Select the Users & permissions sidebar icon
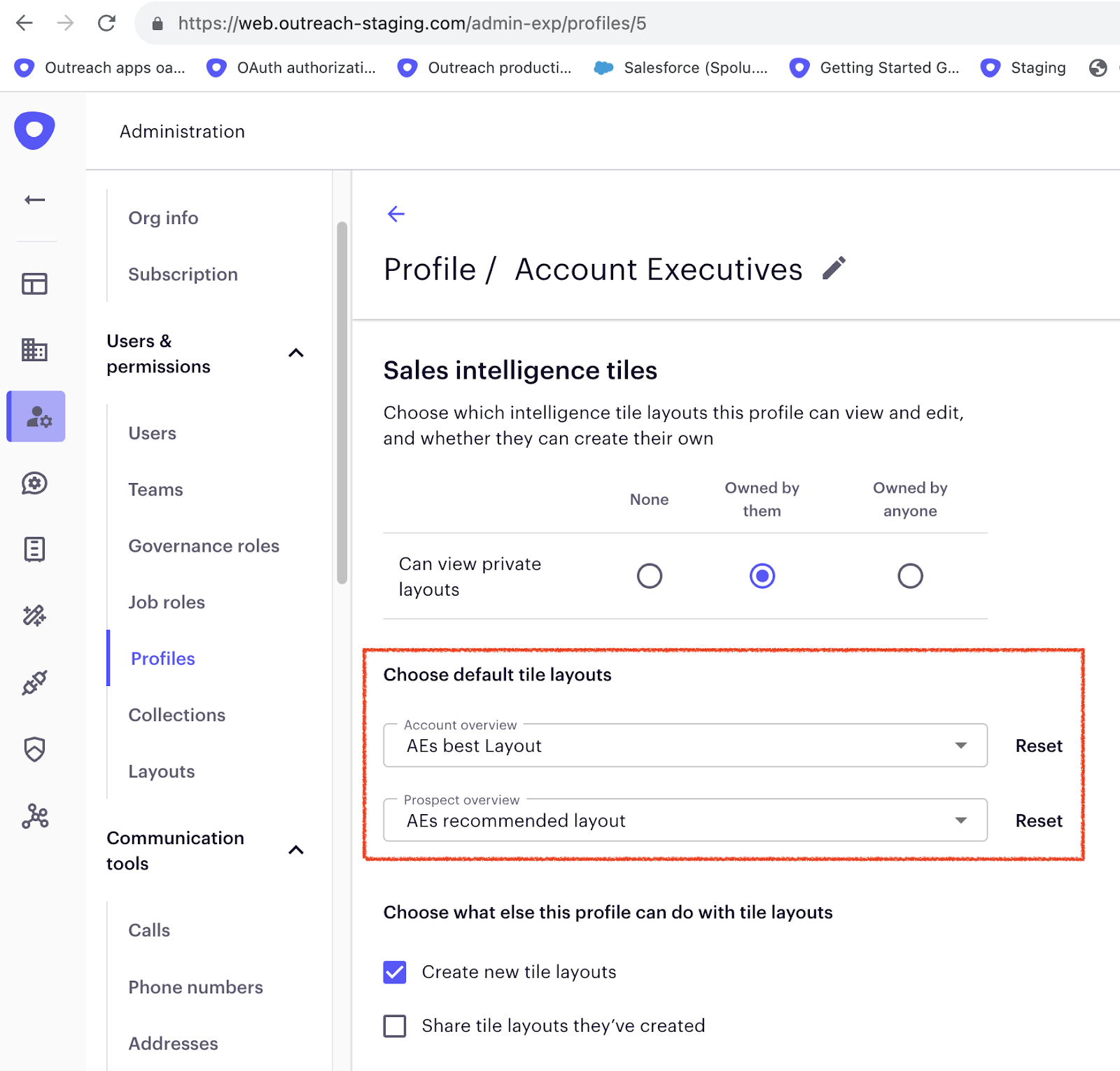This screenshot has width=1120, height=1071. pyautogui.click(x=35, y=416)
